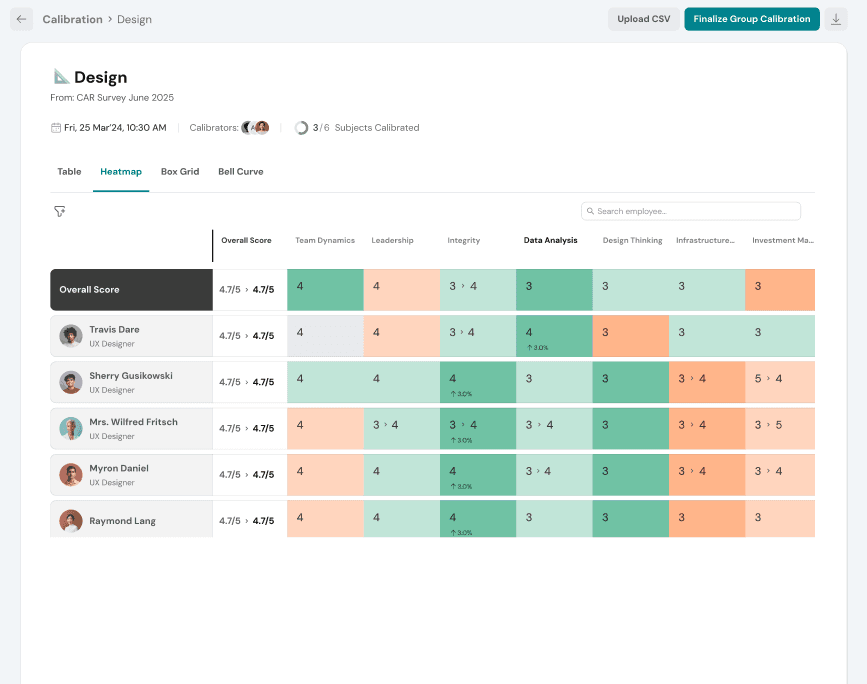The width and height of the screenshot is (867, 684).
Task: Click the Leadership column header
Action: [x=392, y=241]
